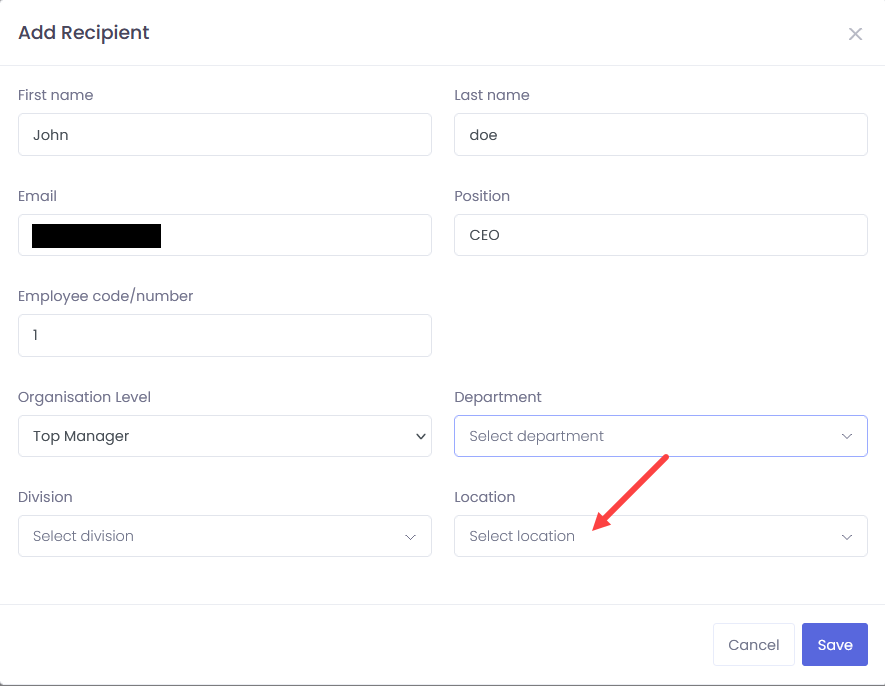Click the Organisation Level label

coord(84,397)
